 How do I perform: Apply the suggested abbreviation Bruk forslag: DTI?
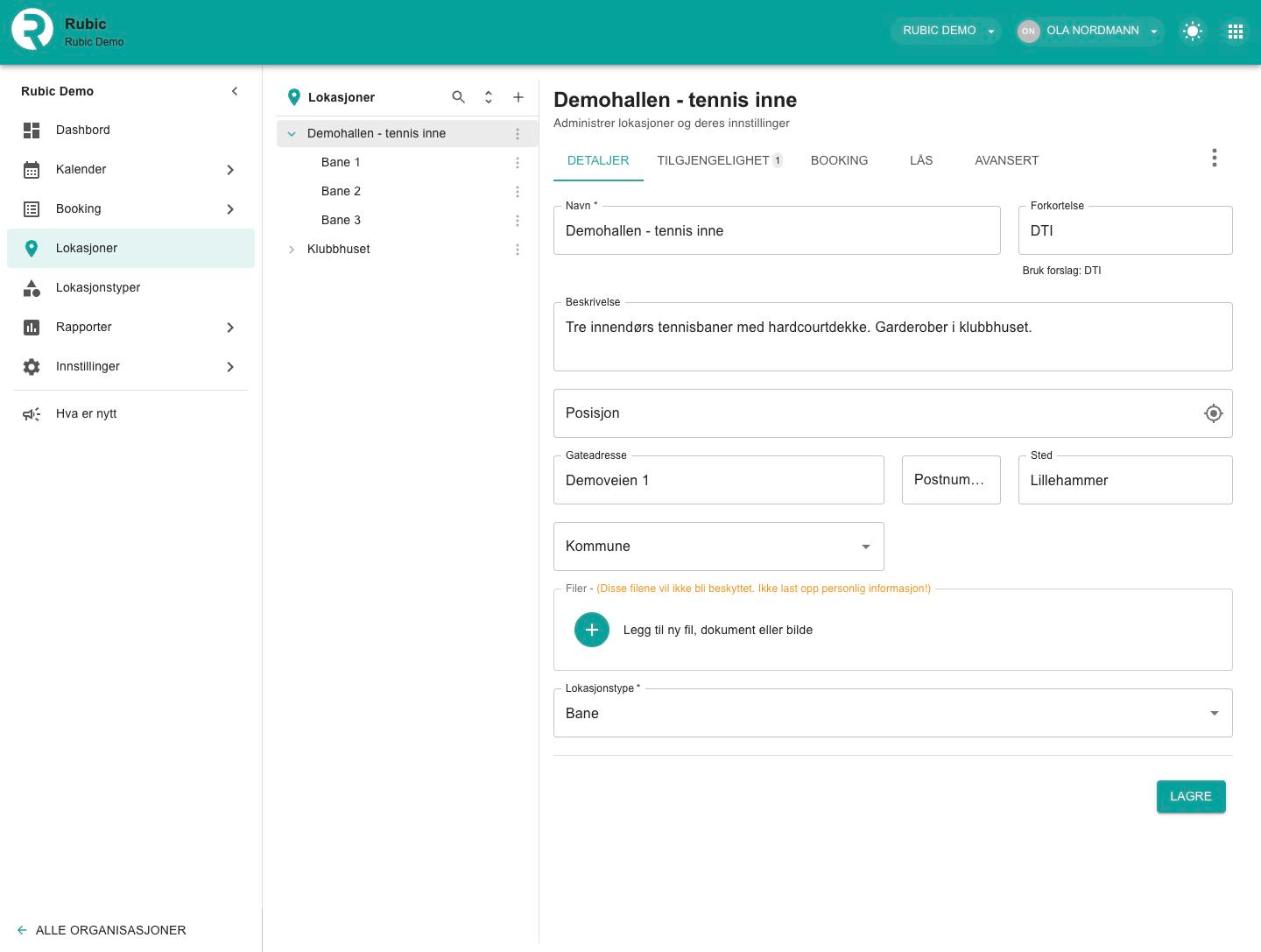(x=1061, y=270)
